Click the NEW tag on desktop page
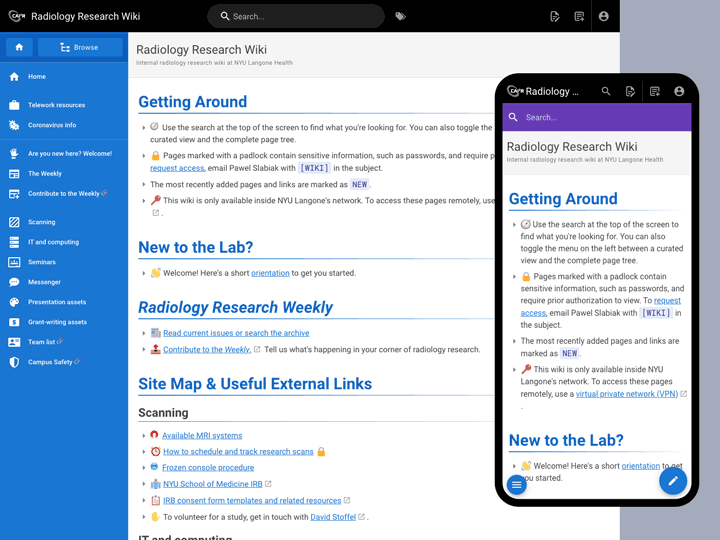 coord(360,185)
